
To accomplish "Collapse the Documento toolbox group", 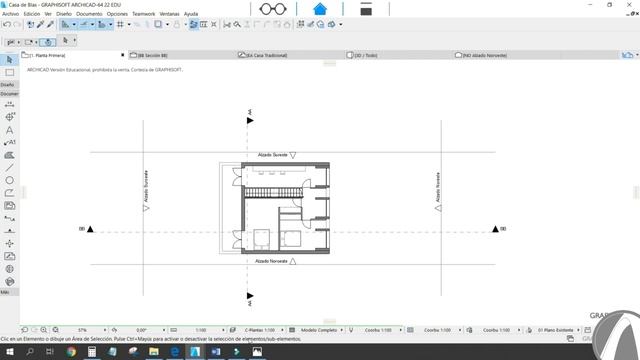I will 9,94.
